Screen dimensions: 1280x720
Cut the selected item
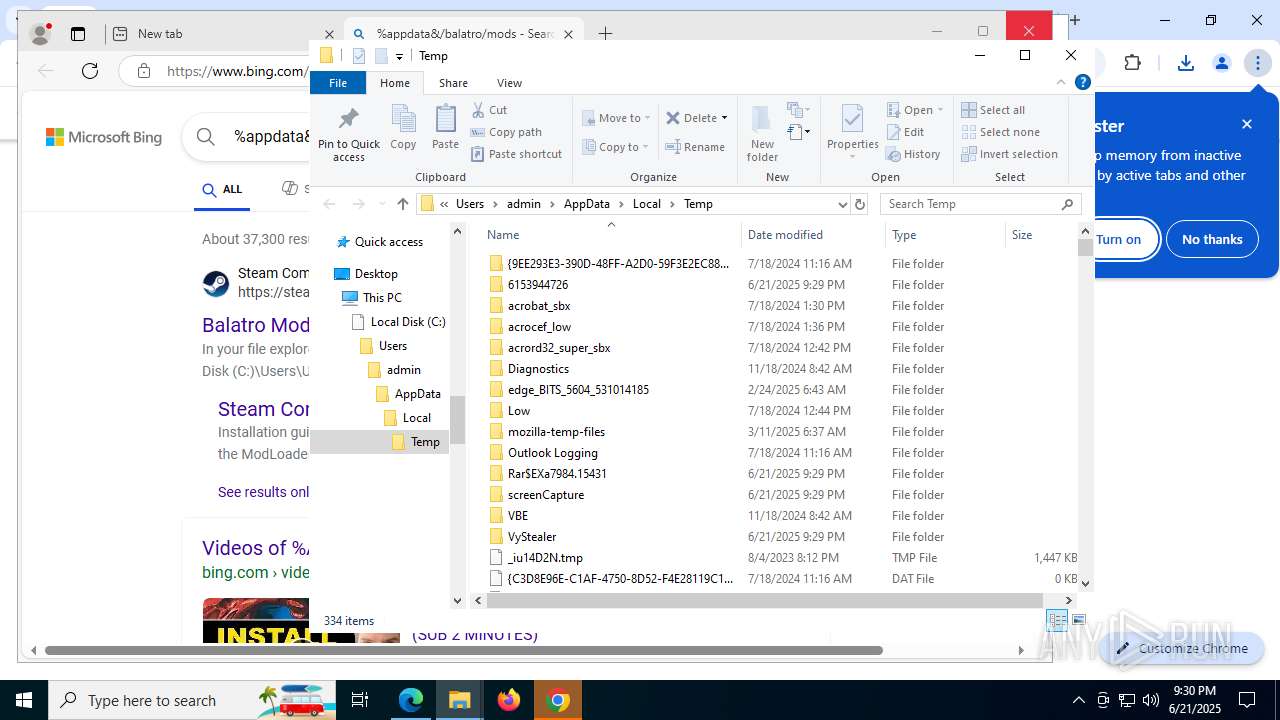point(489,110)
